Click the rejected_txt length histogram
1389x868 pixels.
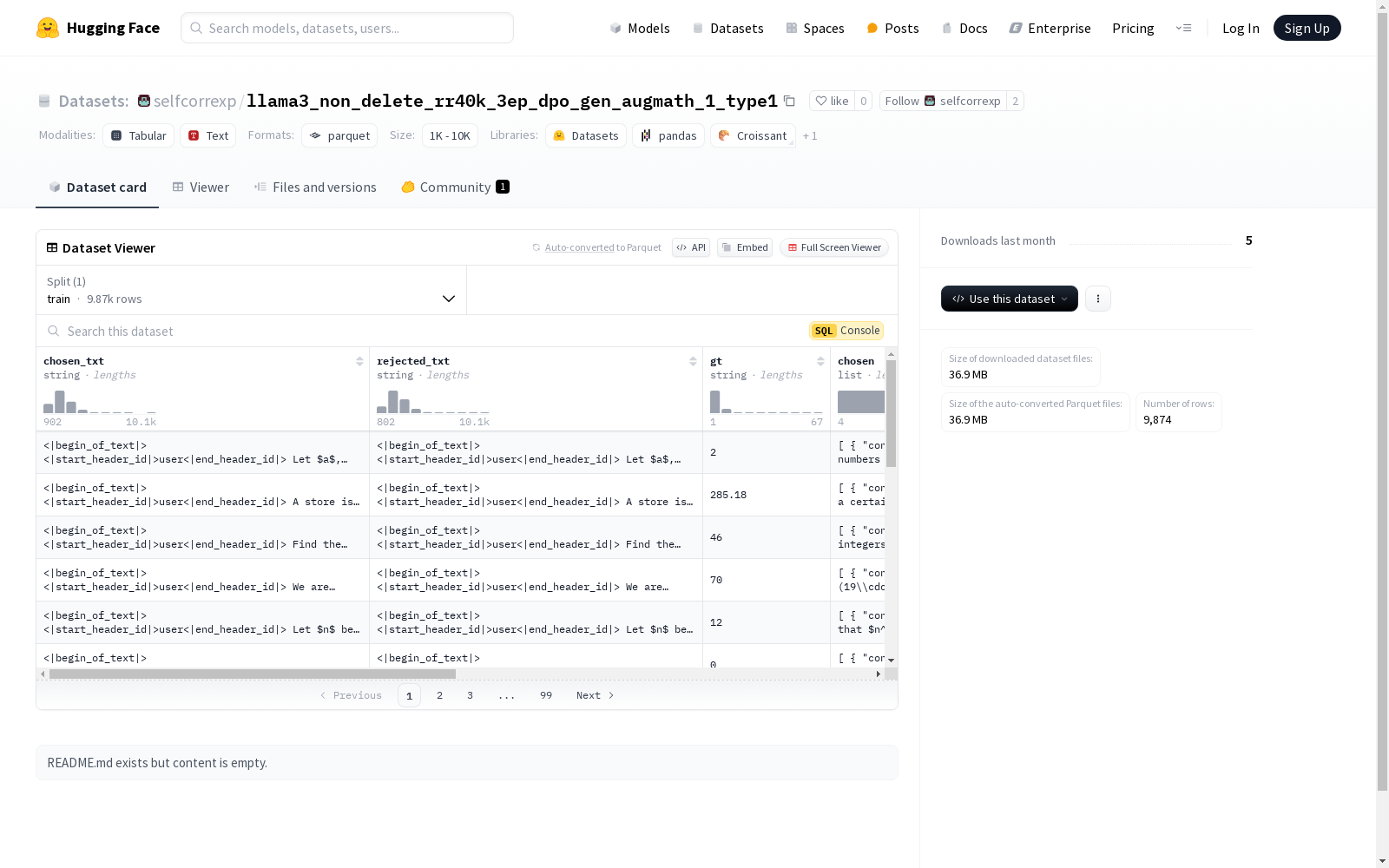click(433, 402)
